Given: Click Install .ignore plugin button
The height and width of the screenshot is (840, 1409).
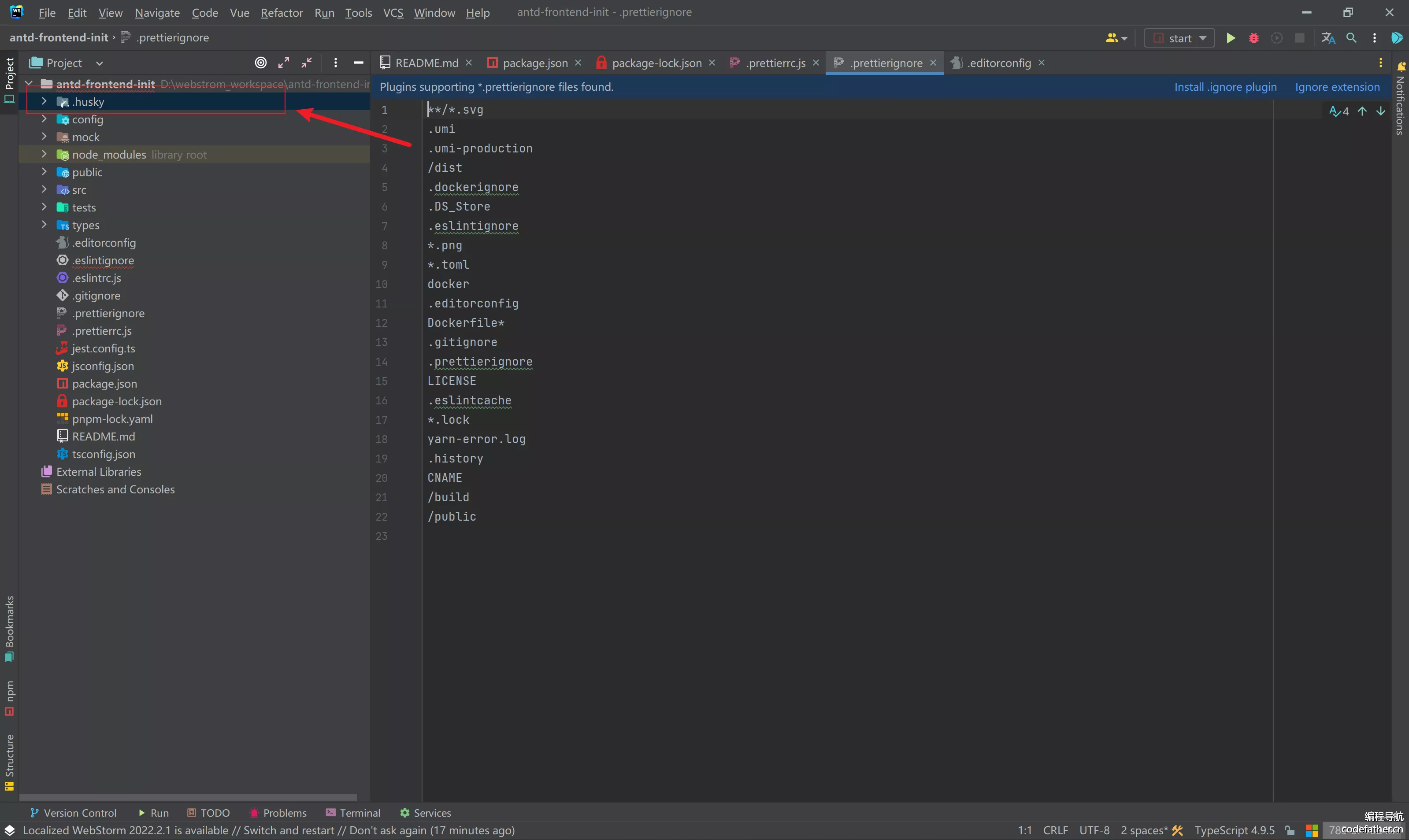Looking at the screenshot, I should click(x=1225, y=87).
